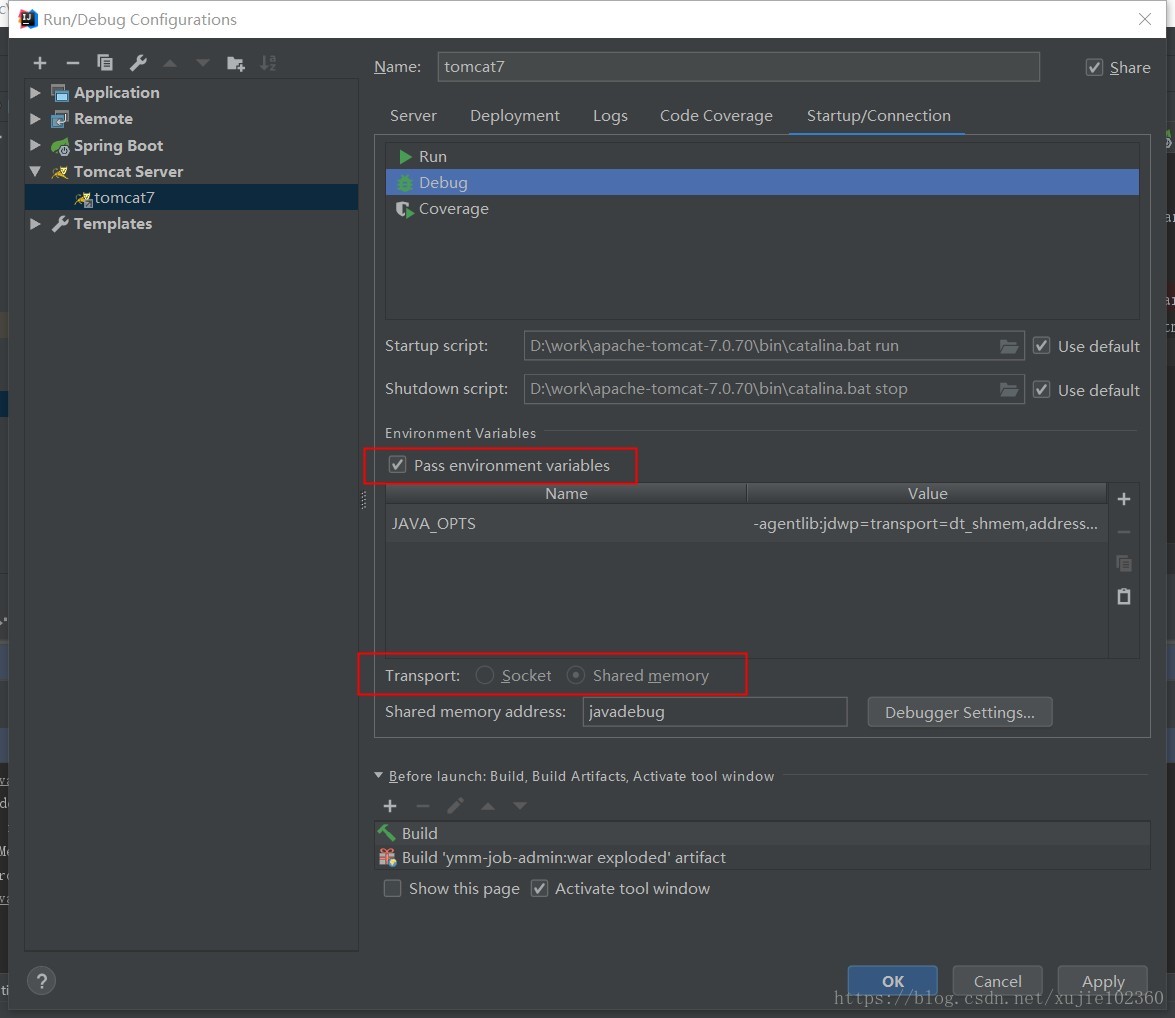This screenshot has height=1018, width=1175.
Task: Browse for Shutdown script folder icon
Action: click(1009, 390)
